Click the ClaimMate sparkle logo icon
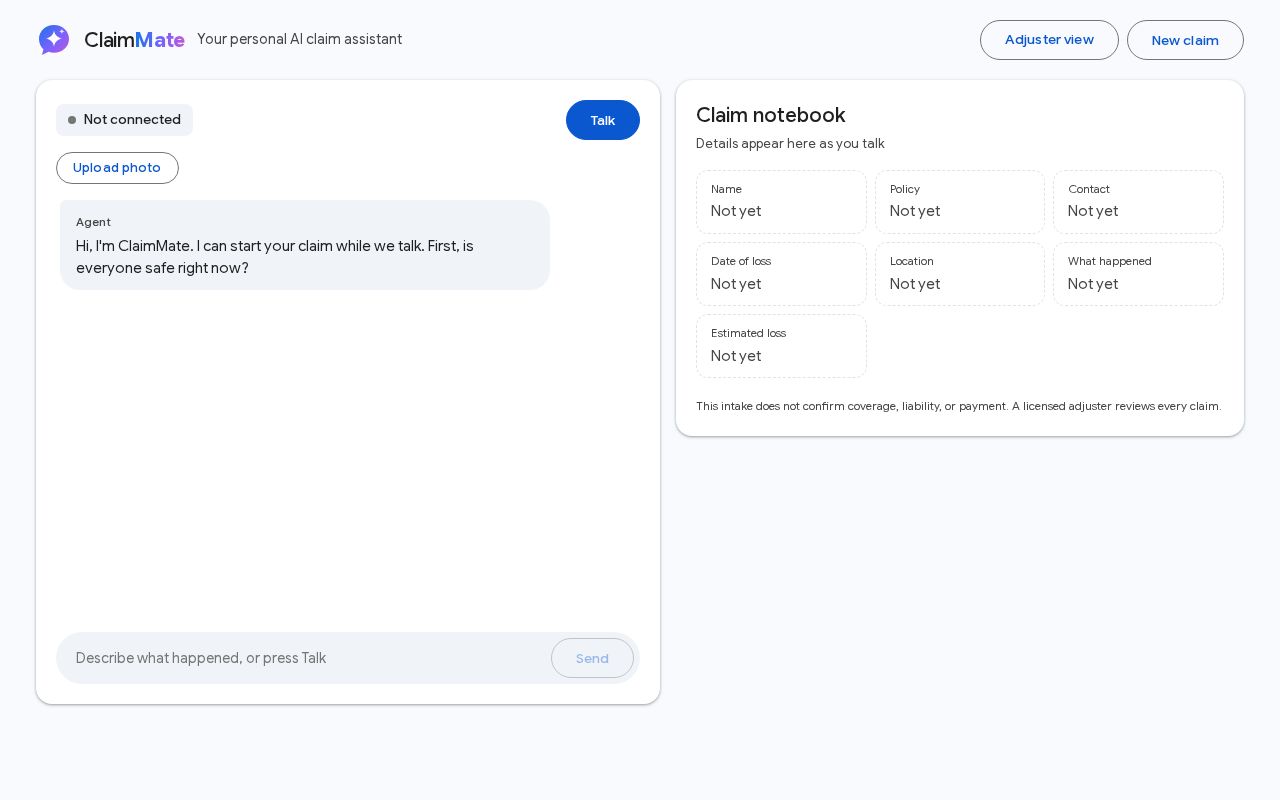 click(x=54, y=40)
